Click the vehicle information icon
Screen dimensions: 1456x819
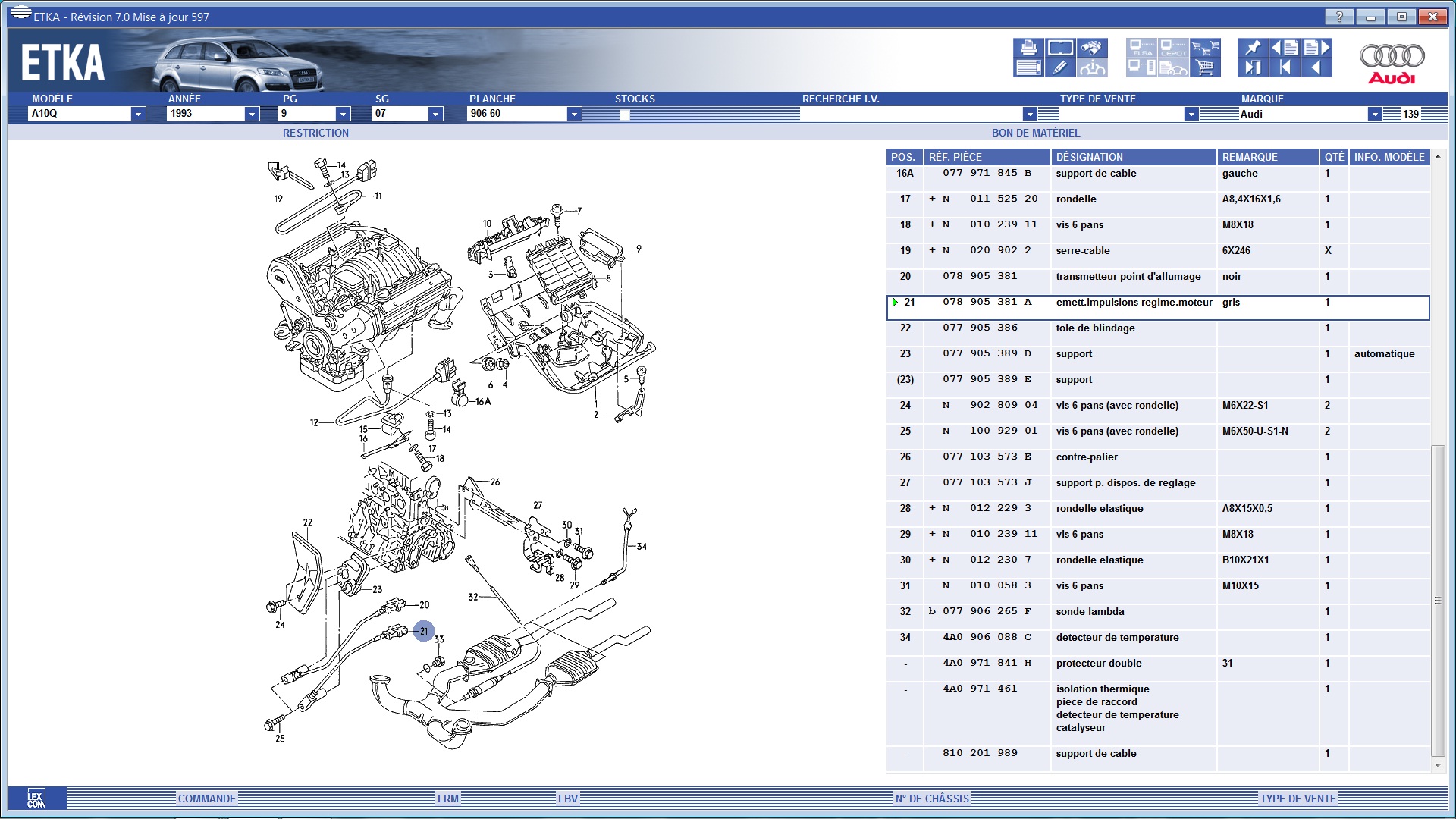click(1092, 67)
